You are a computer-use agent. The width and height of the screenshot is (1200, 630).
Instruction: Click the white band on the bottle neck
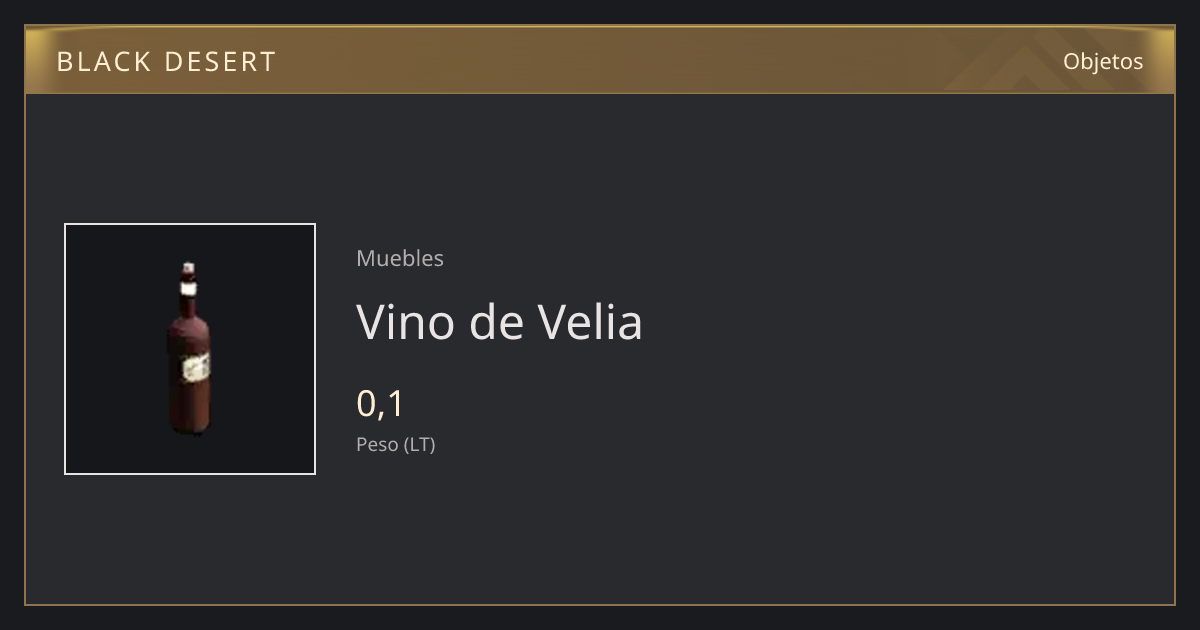click(x=188, y=288)
